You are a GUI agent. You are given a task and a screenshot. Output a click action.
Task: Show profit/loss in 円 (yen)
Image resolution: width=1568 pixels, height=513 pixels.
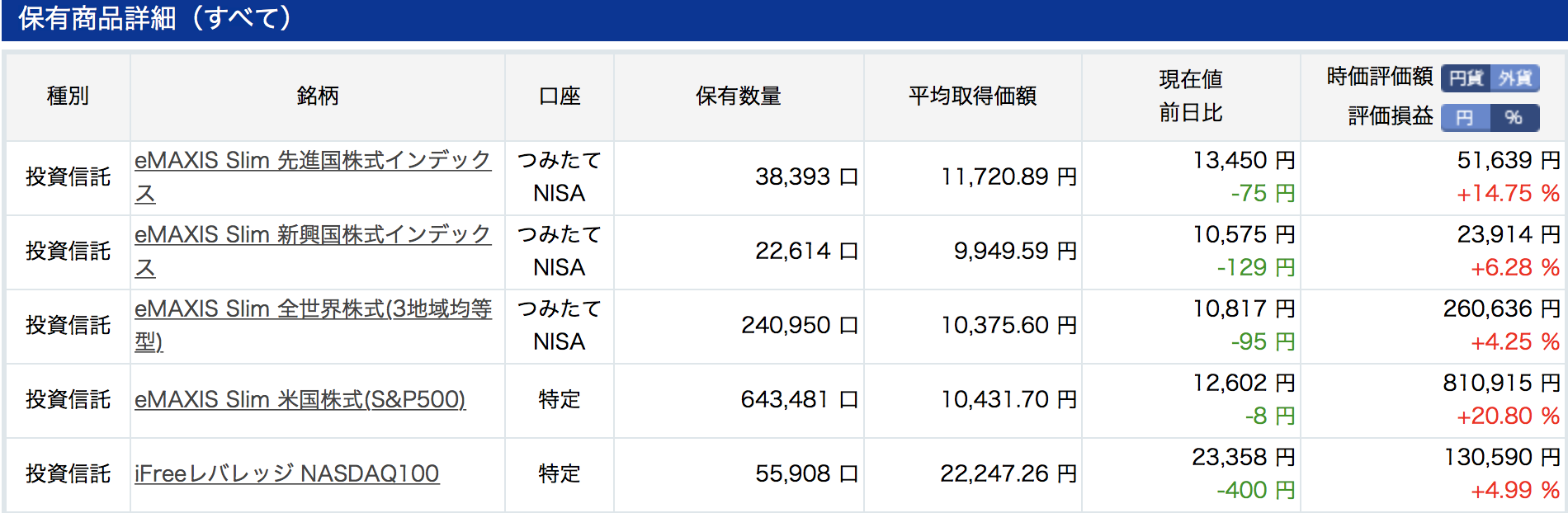pyautogui.click(x=1466, y=118)
